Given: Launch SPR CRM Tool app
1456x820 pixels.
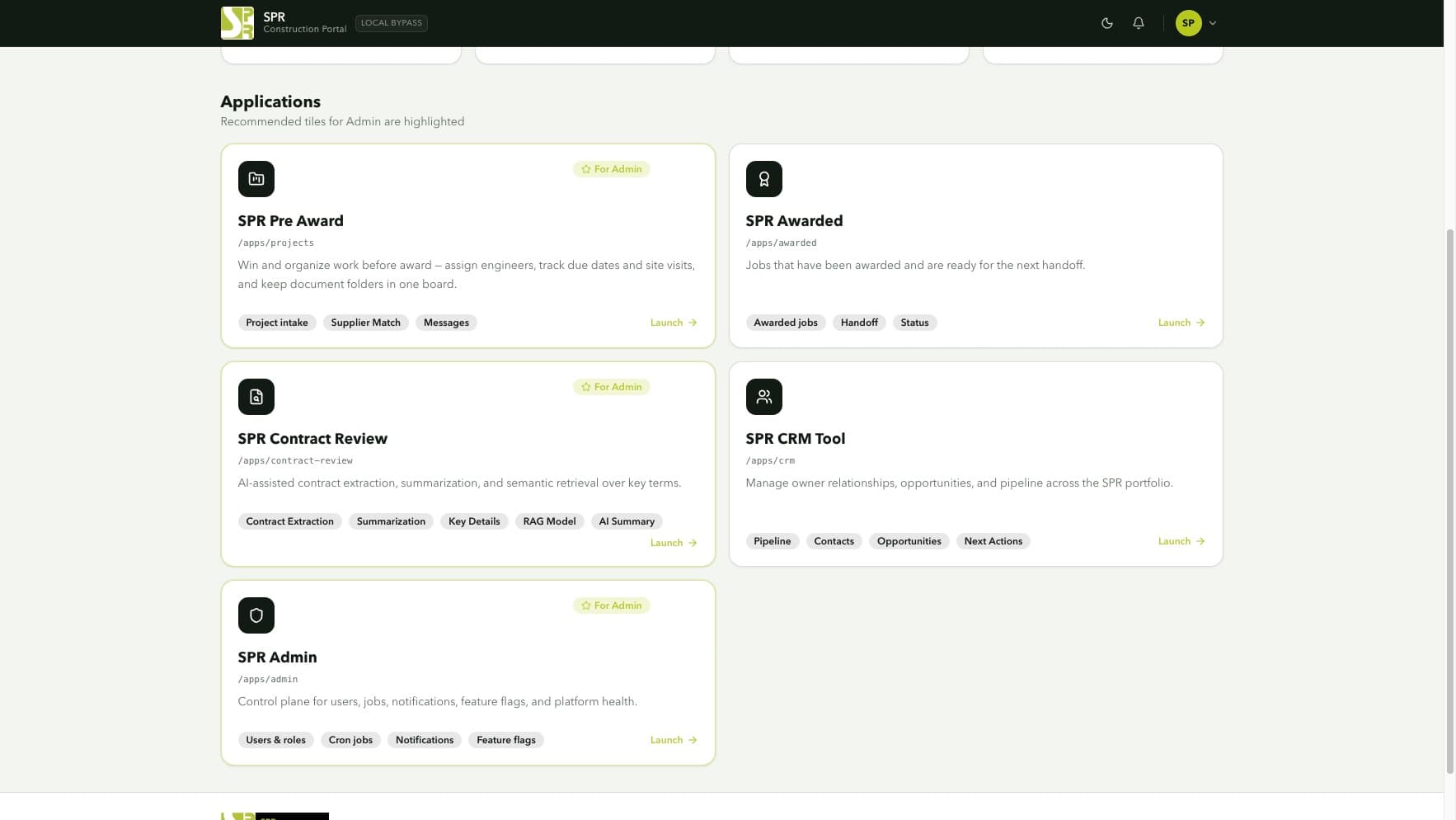Looking at the screenshot, I should 1181,541.
